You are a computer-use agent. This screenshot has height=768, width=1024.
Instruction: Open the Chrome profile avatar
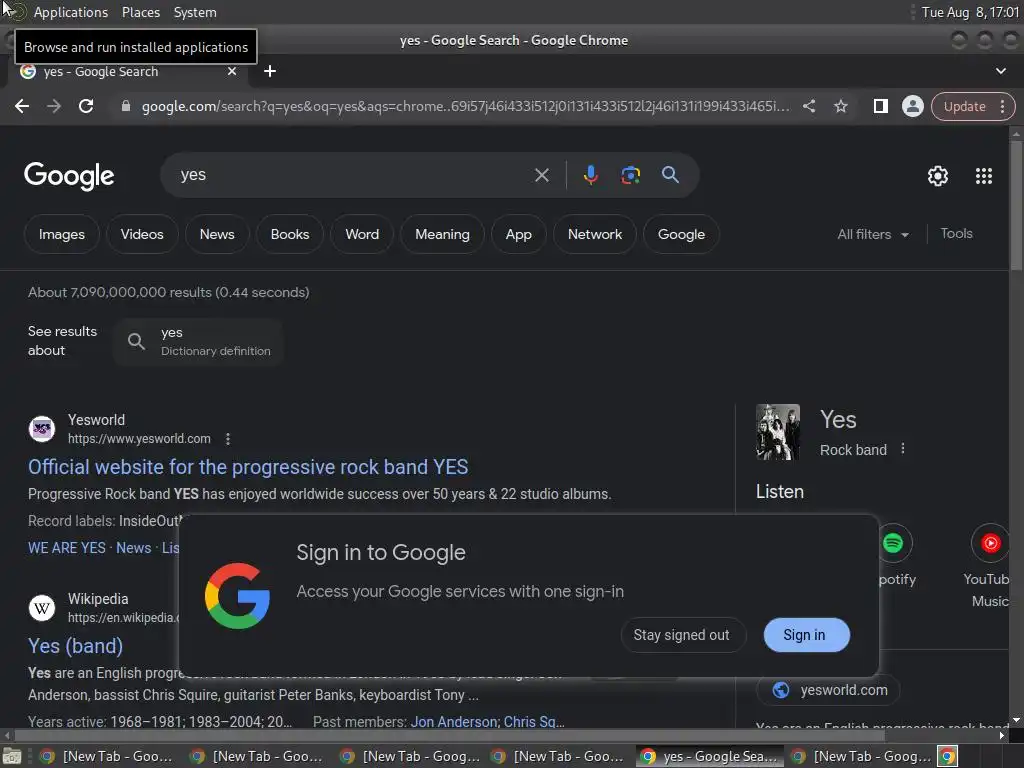tap(912, 106)
